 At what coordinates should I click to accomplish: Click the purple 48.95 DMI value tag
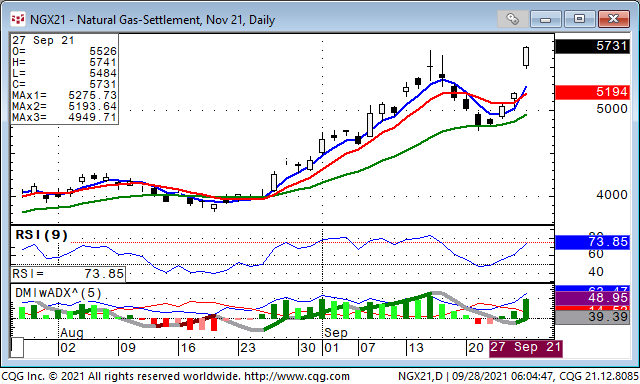click(593, 298)
